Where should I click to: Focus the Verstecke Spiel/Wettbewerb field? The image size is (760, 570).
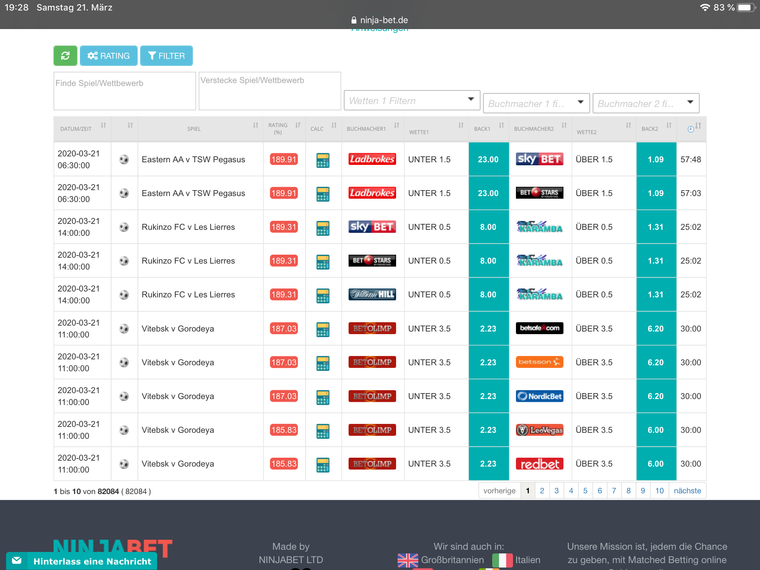tap(269, 91)
